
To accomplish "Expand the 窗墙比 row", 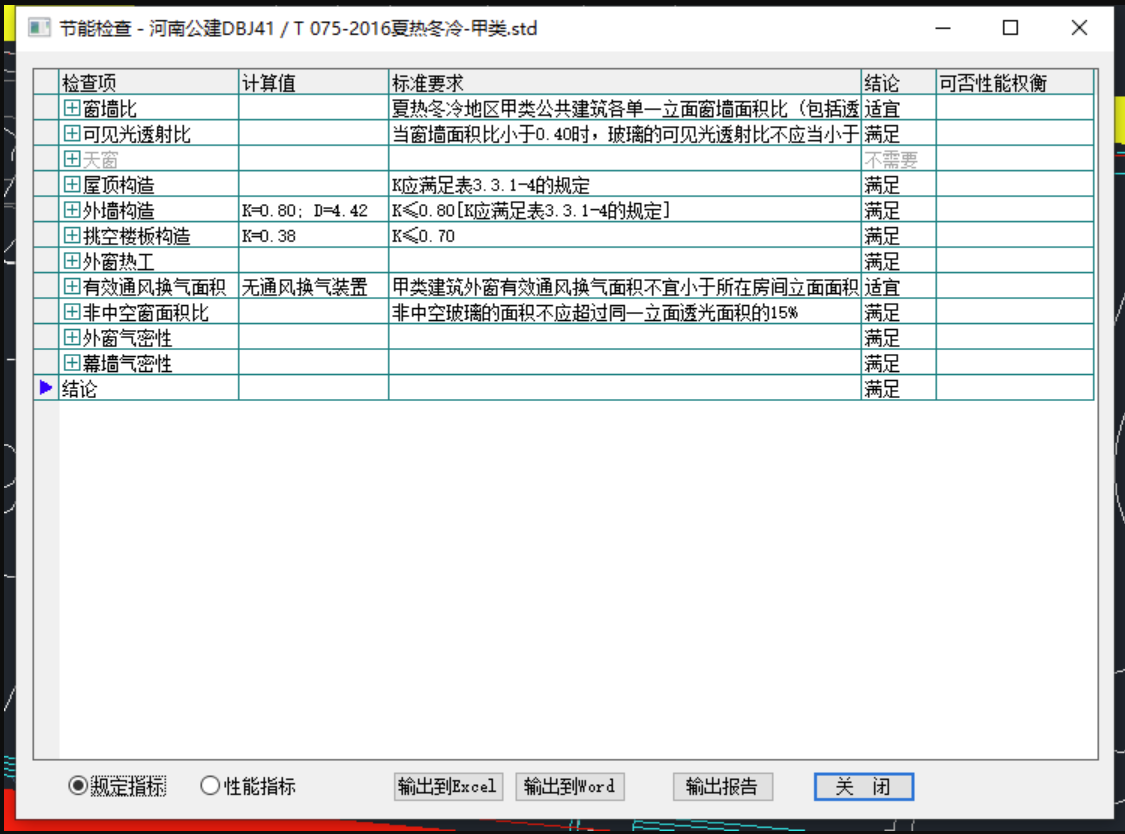I will 72,108.
